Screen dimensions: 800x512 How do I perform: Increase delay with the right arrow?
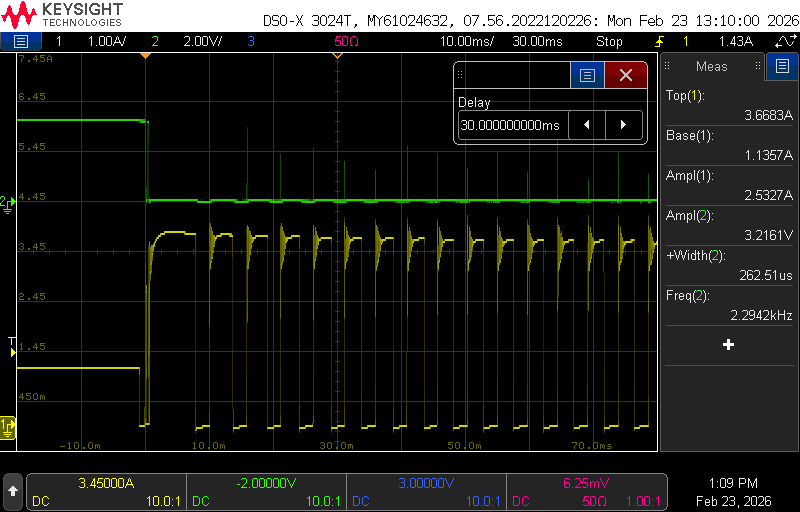623,124
